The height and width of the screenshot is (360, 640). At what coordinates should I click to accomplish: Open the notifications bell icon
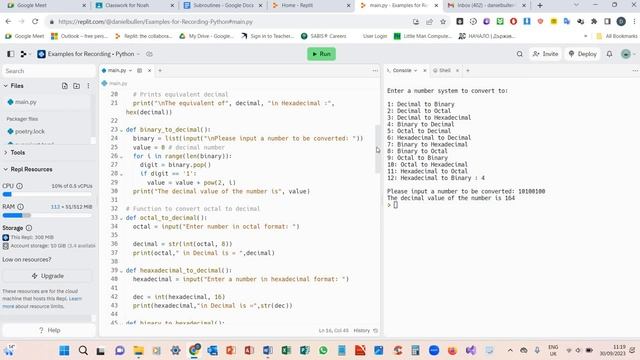(x=609, y=54)
